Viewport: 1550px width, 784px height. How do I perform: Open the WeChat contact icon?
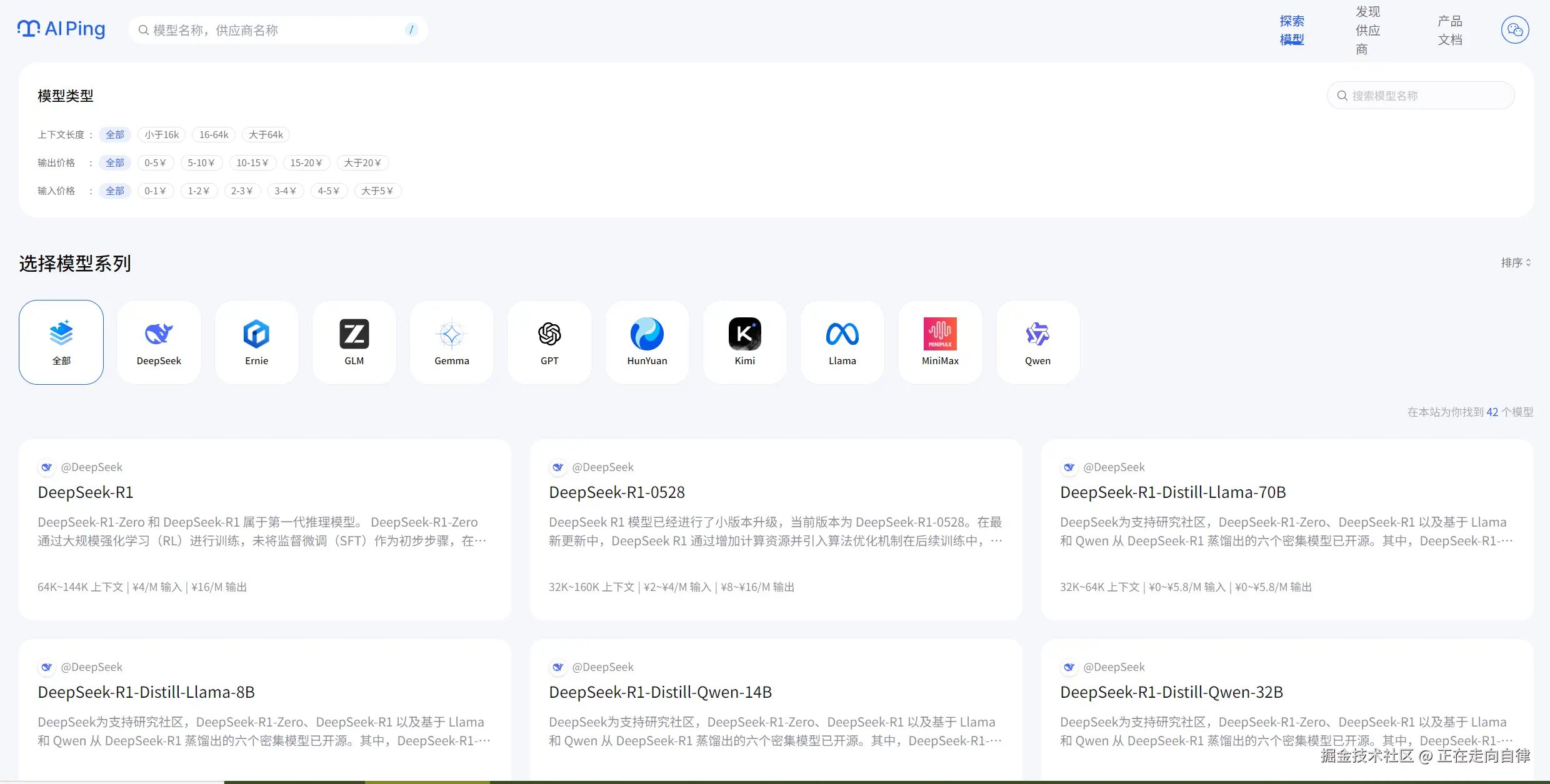tap(1514, 30)
